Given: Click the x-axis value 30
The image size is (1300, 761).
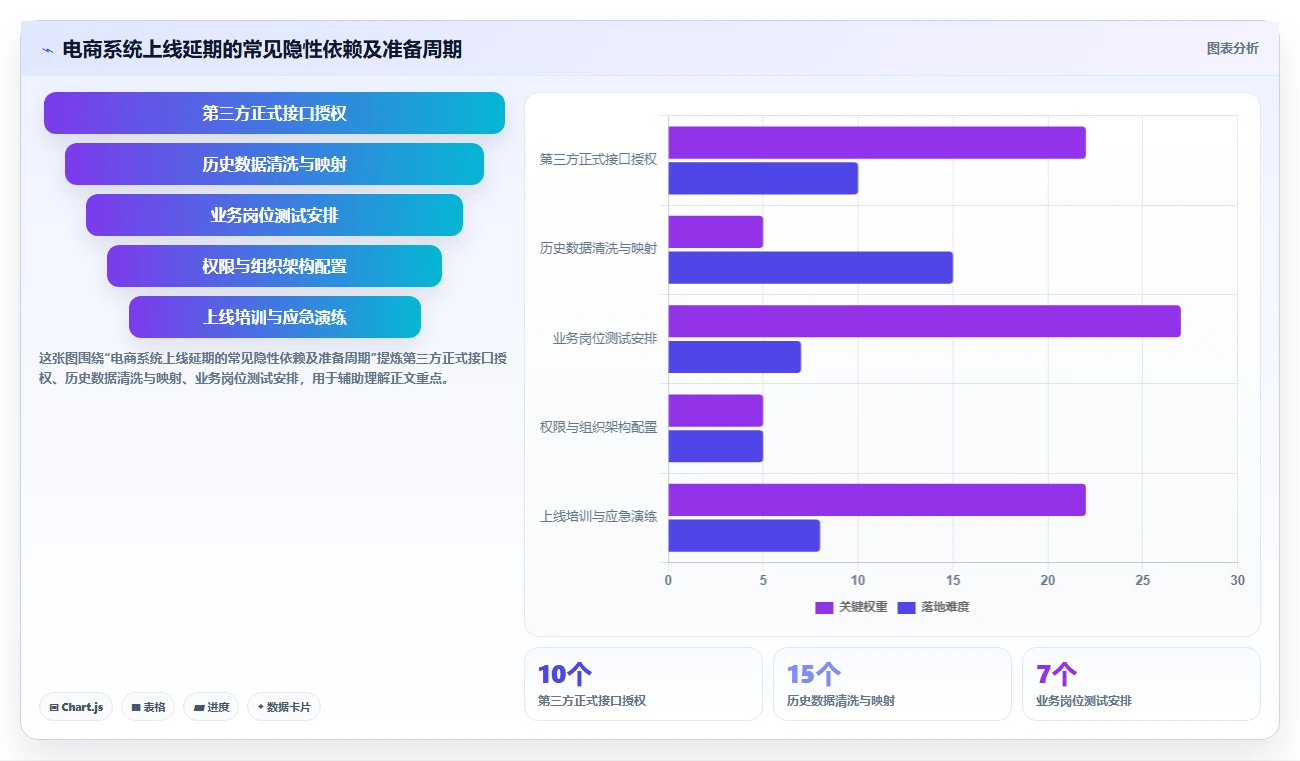Looking at the screenshot, I should (1237, 580).
